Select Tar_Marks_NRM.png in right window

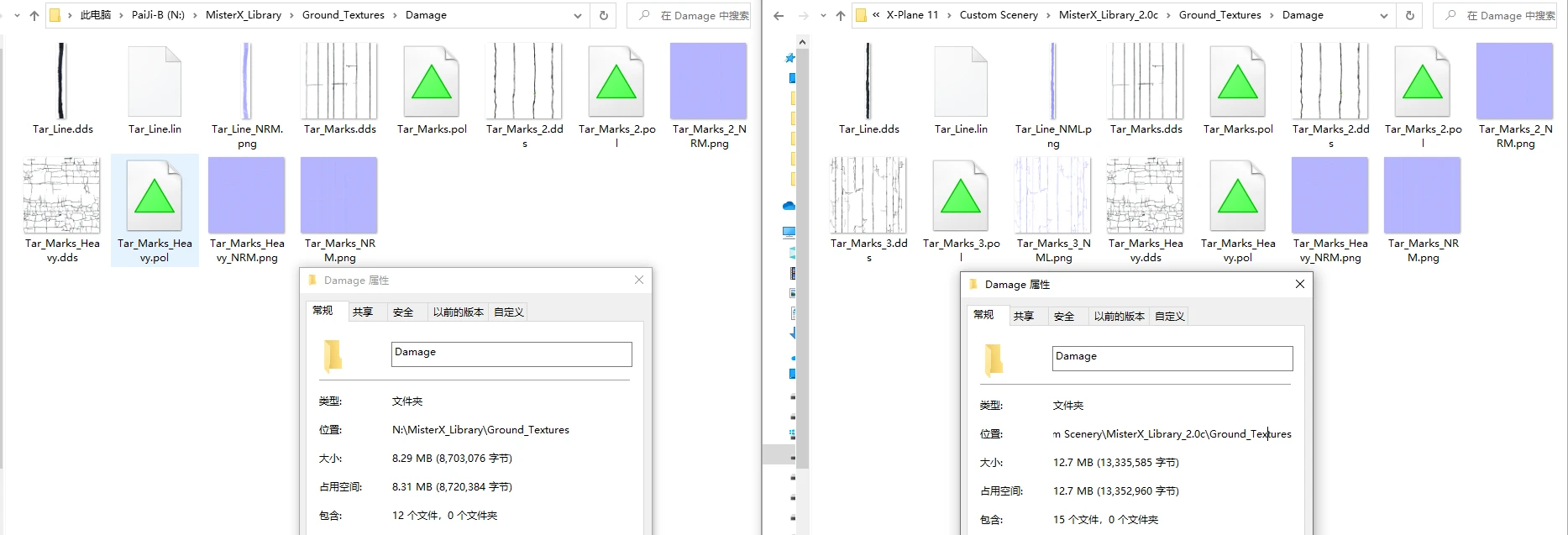[1423, 210]
